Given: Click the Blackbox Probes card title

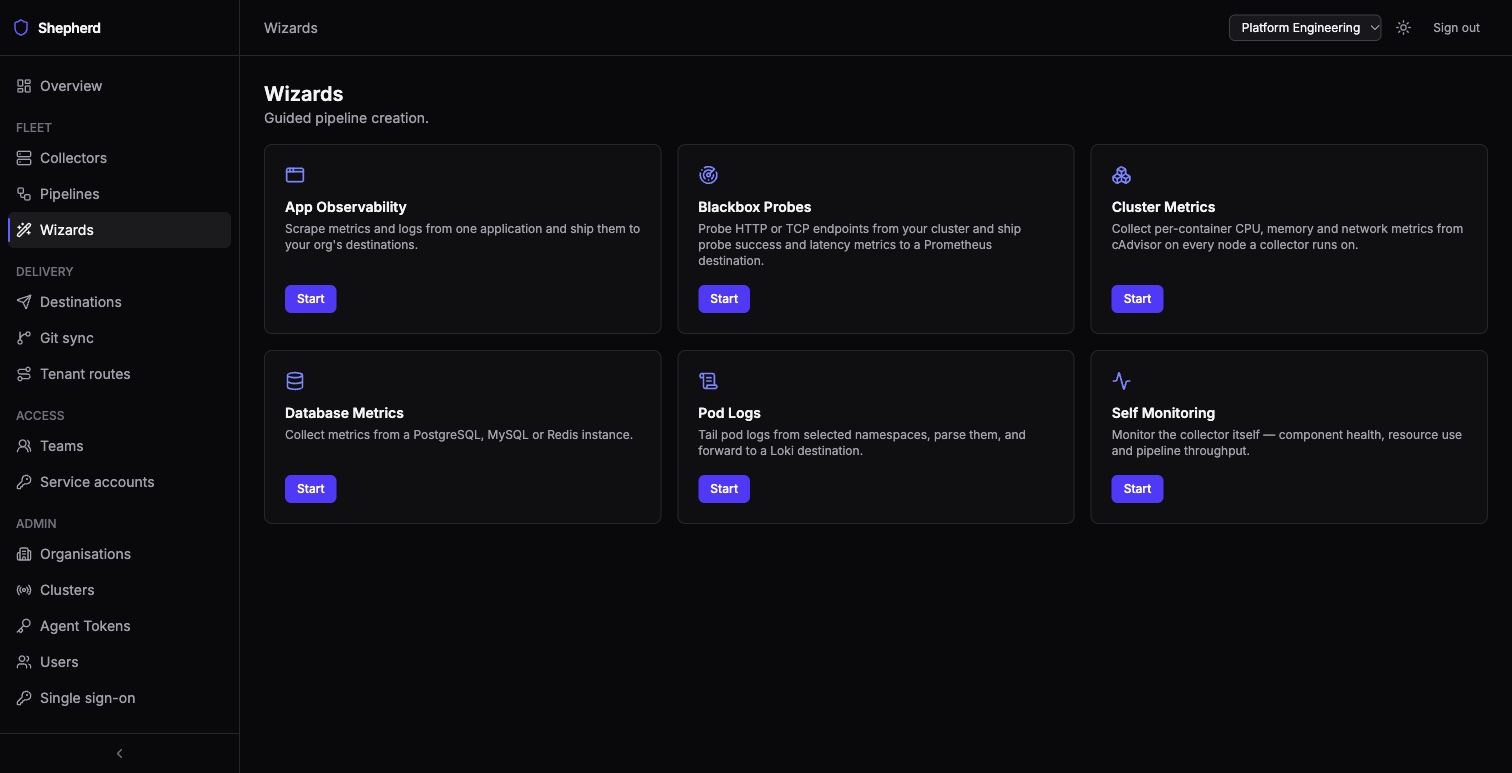Looking at the screenshot, I should [755, 207].
